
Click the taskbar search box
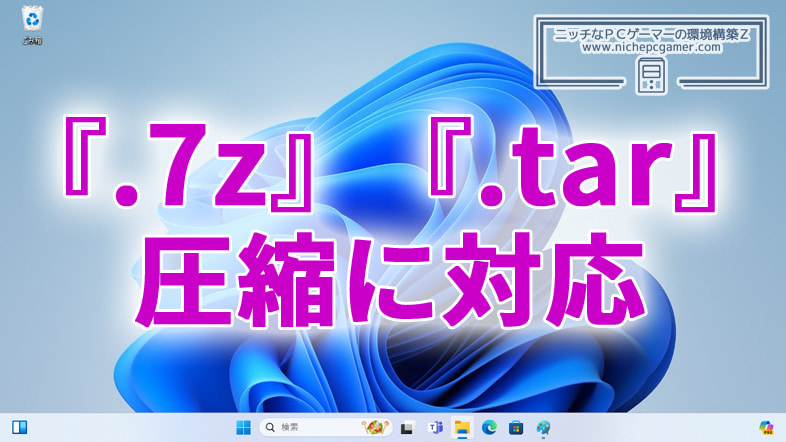(x=325, y=427)
